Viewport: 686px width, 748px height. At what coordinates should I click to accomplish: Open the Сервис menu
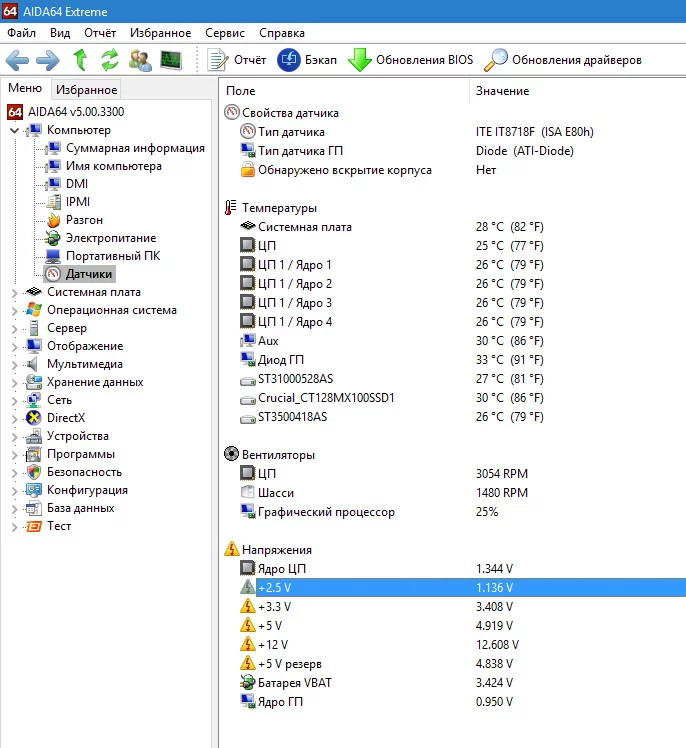point(225,33)
